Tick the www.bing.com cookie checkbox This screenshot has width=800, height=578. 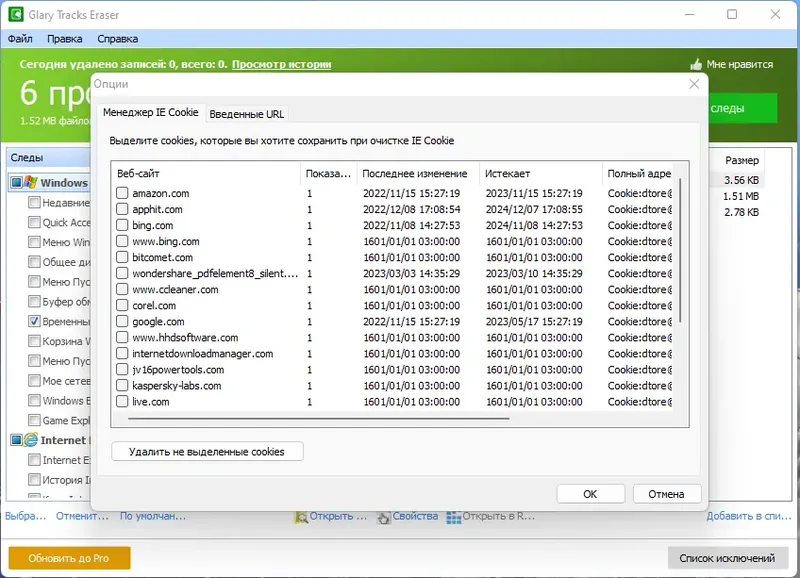(122, 241)
